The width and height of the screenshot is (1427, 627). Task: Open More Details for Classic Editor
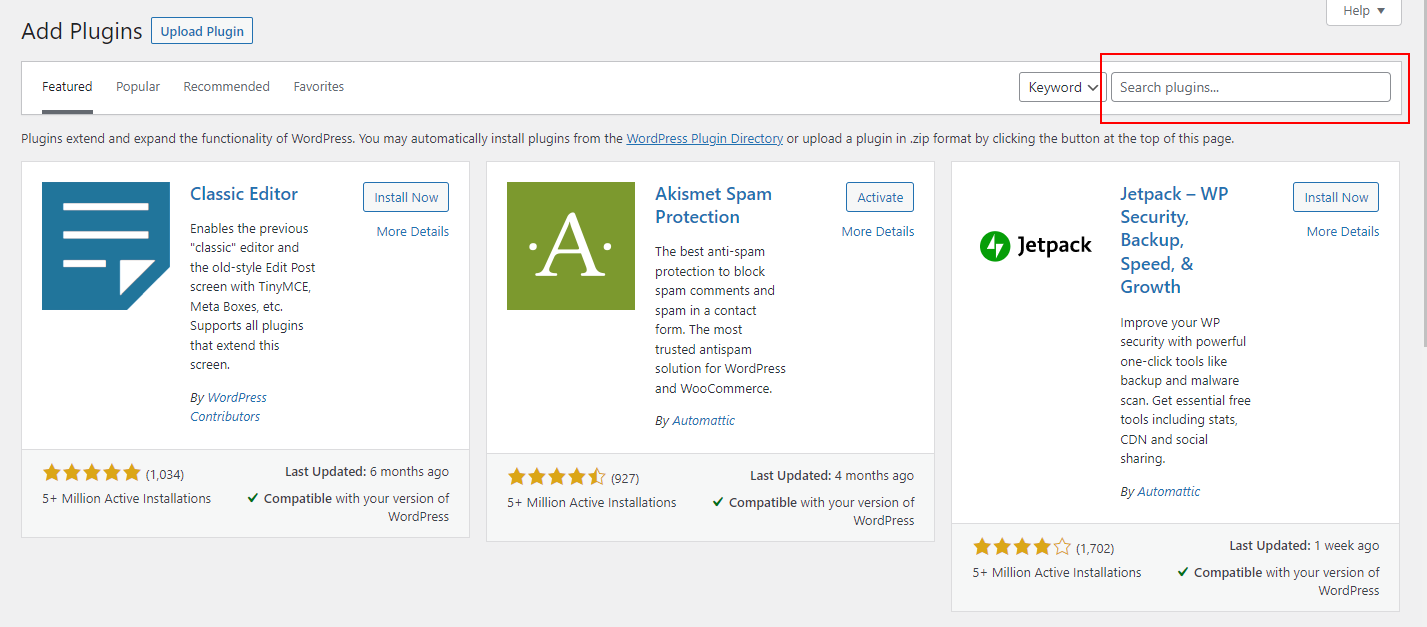pos(413,231)
